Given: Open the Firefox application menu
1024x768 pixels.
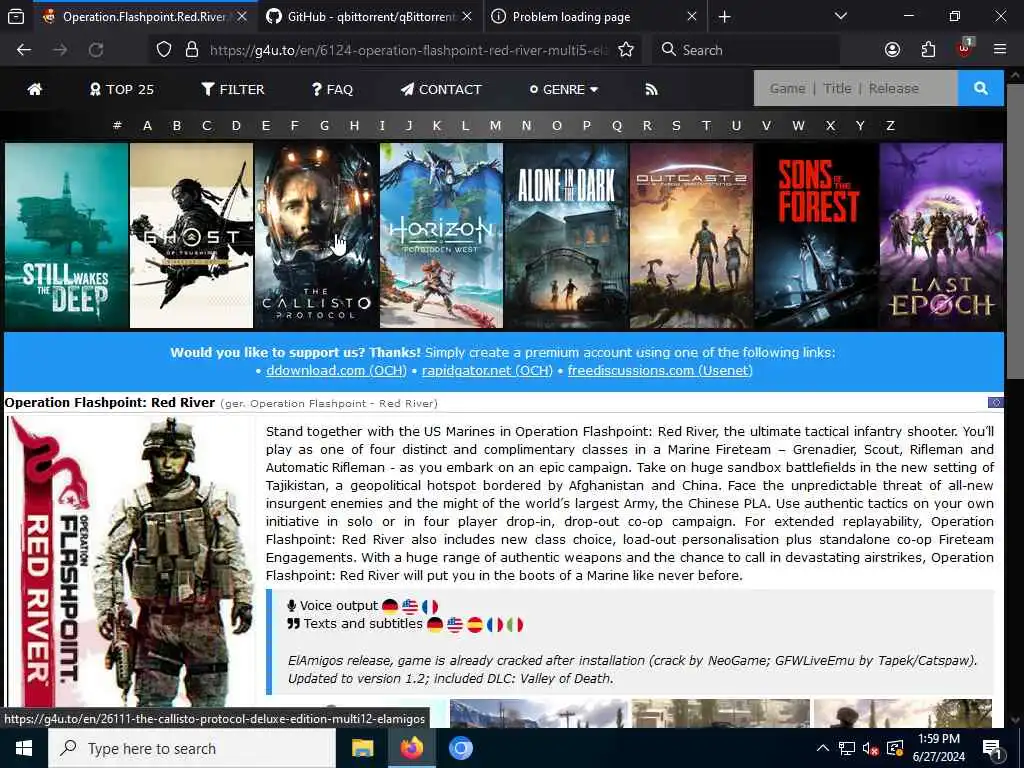Looking at the screenshot, I should click(1000, 50).
